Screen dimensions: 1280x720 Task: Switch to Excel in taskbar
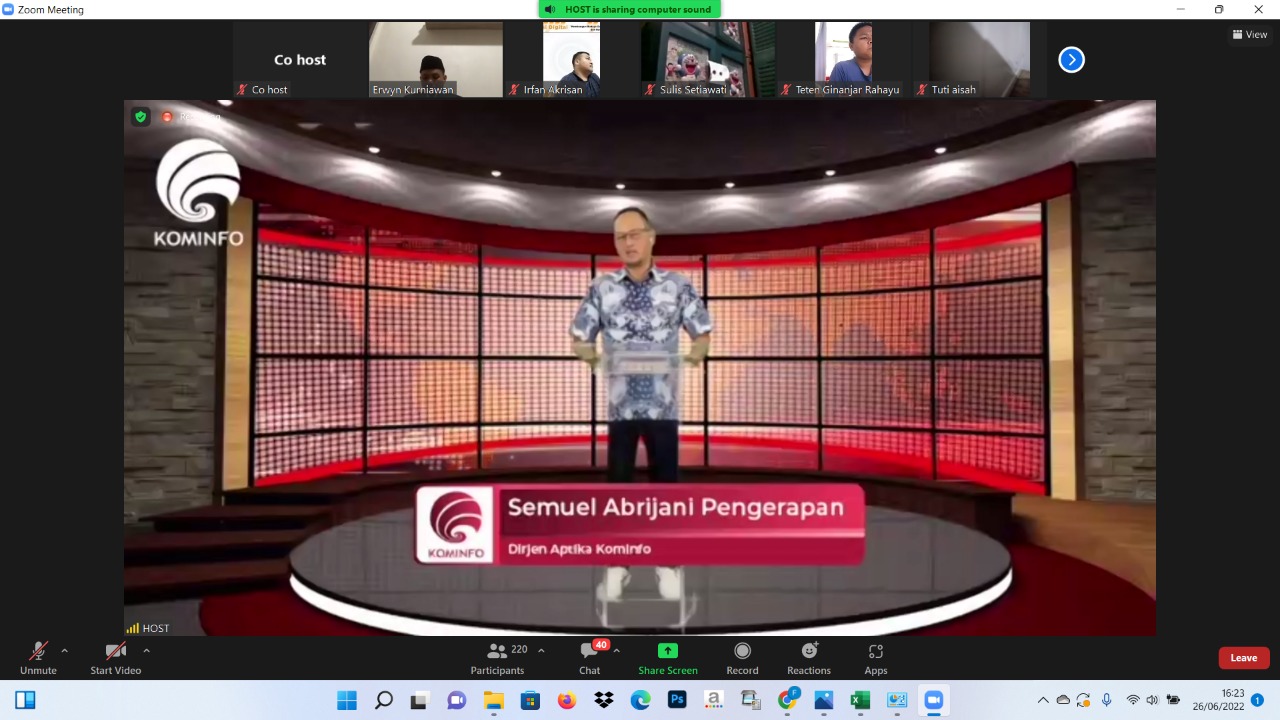860,700
